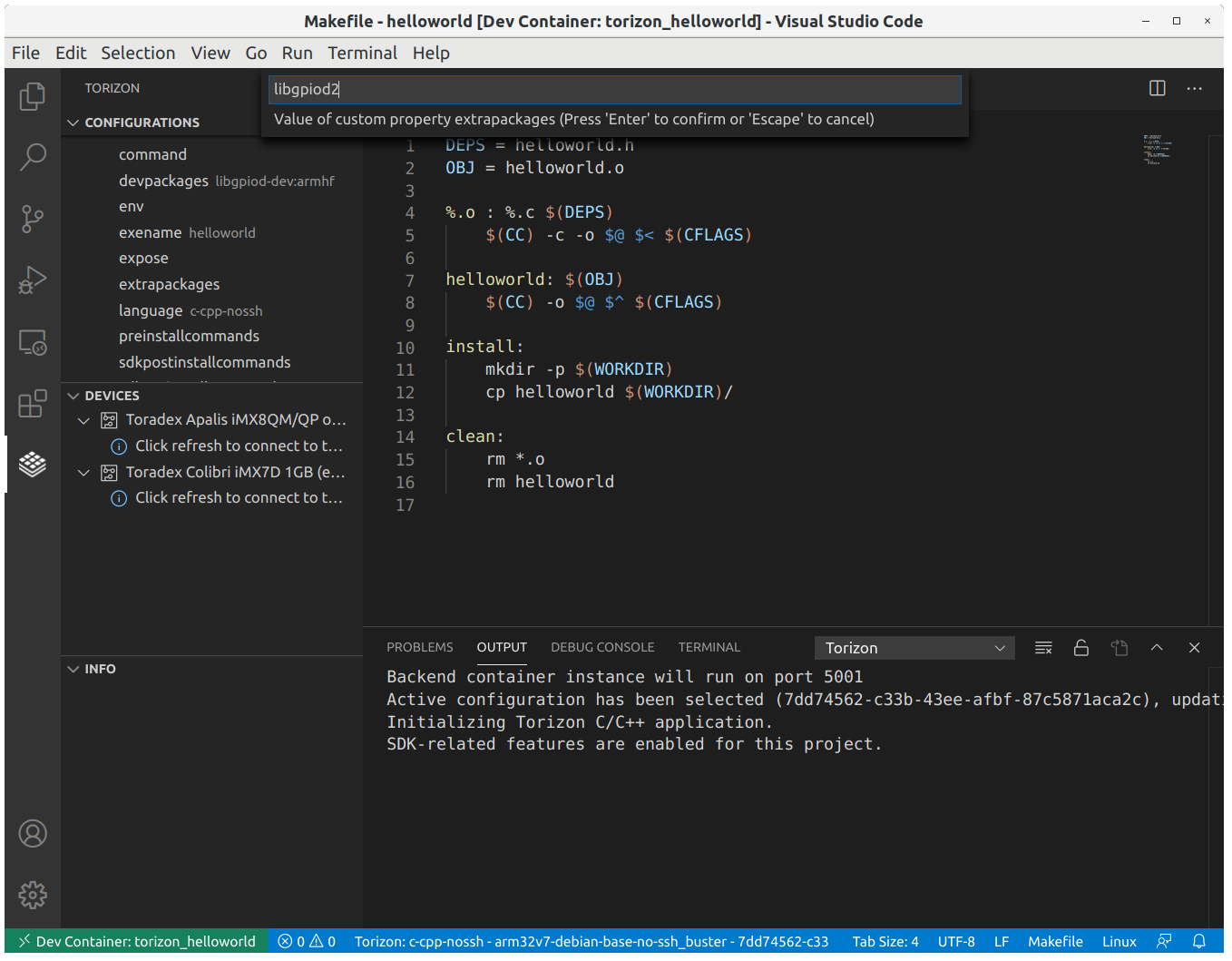The height and width of the screenshot is (961, 1232).
Task: Close the bottom panel
Action: pyautogui.click(x=1195, y=648)
